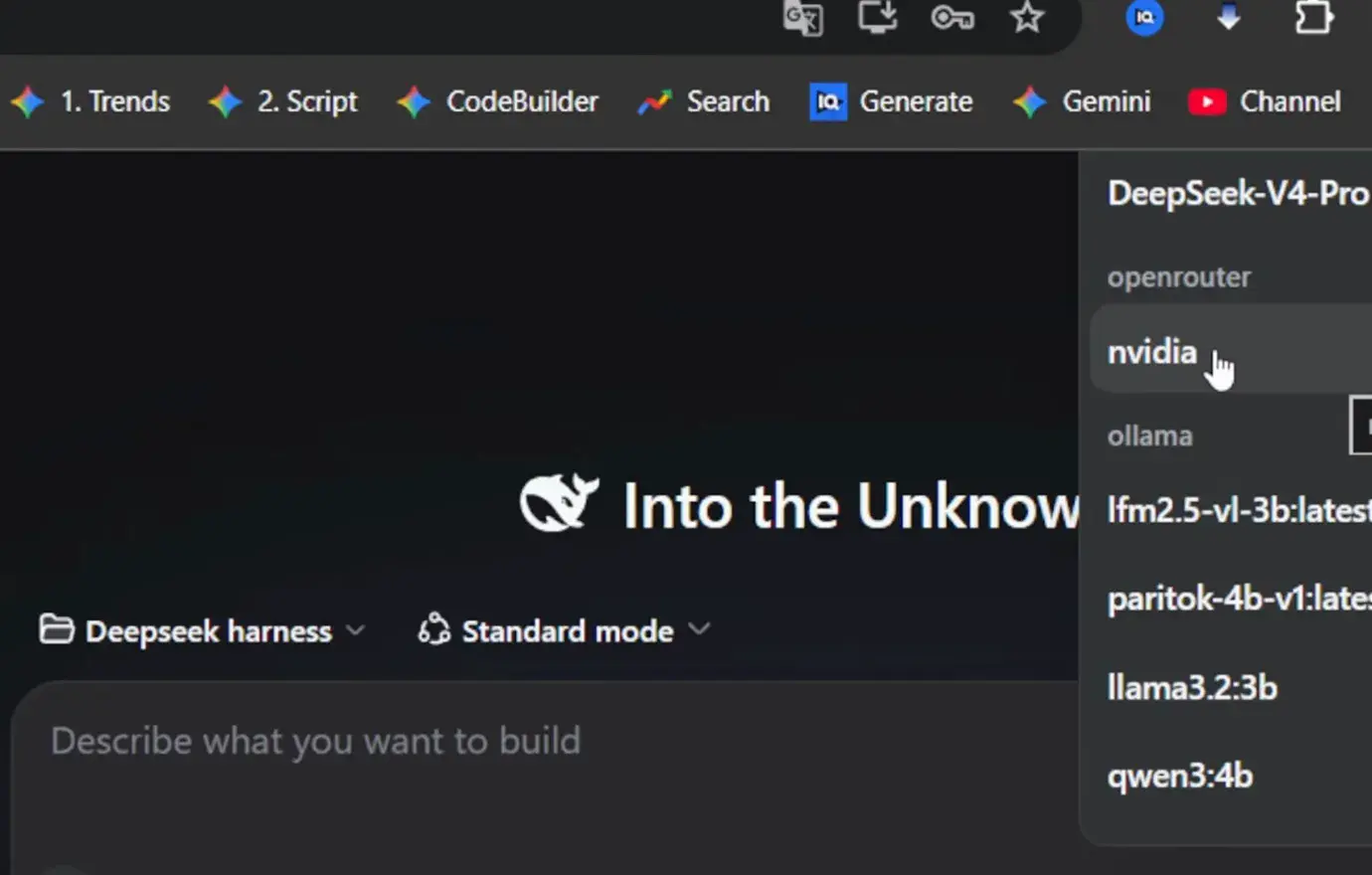Open the Standard mode dropdown
1372x875 pixels.
tap(565, 630)
